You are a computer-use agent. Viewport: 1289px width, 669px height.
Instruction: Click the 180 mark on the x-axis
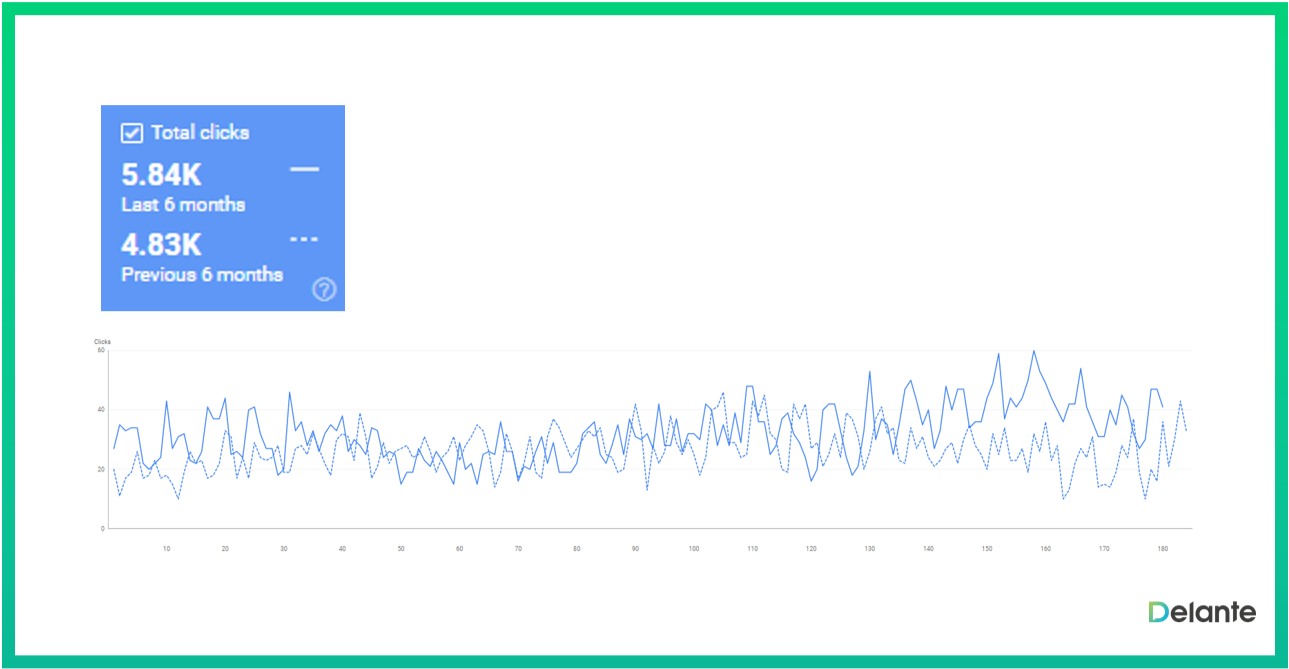(x=1162, y=548)
